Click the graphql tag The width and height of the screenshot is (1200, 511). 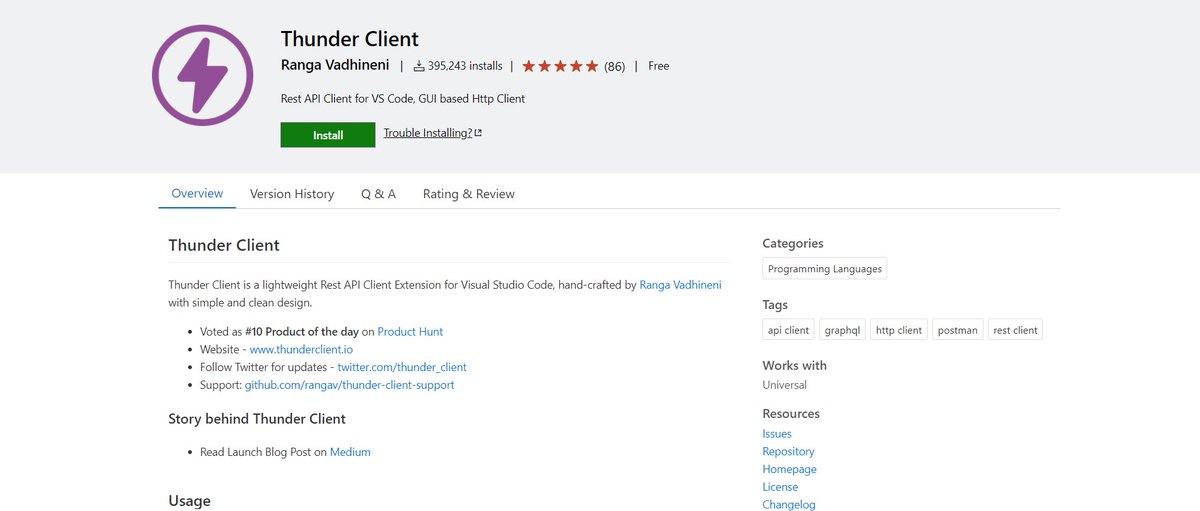[x=843, y=330]
